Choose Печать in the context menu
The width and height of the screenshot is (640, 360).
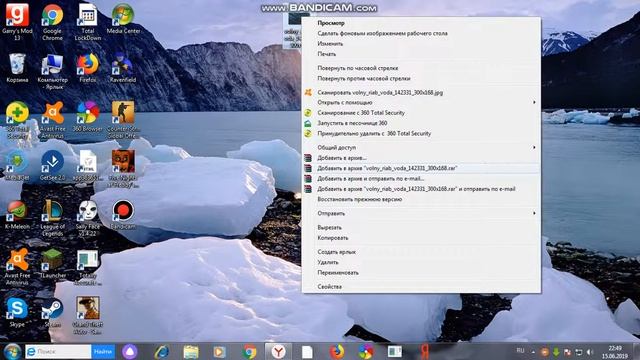pos(421,54)
